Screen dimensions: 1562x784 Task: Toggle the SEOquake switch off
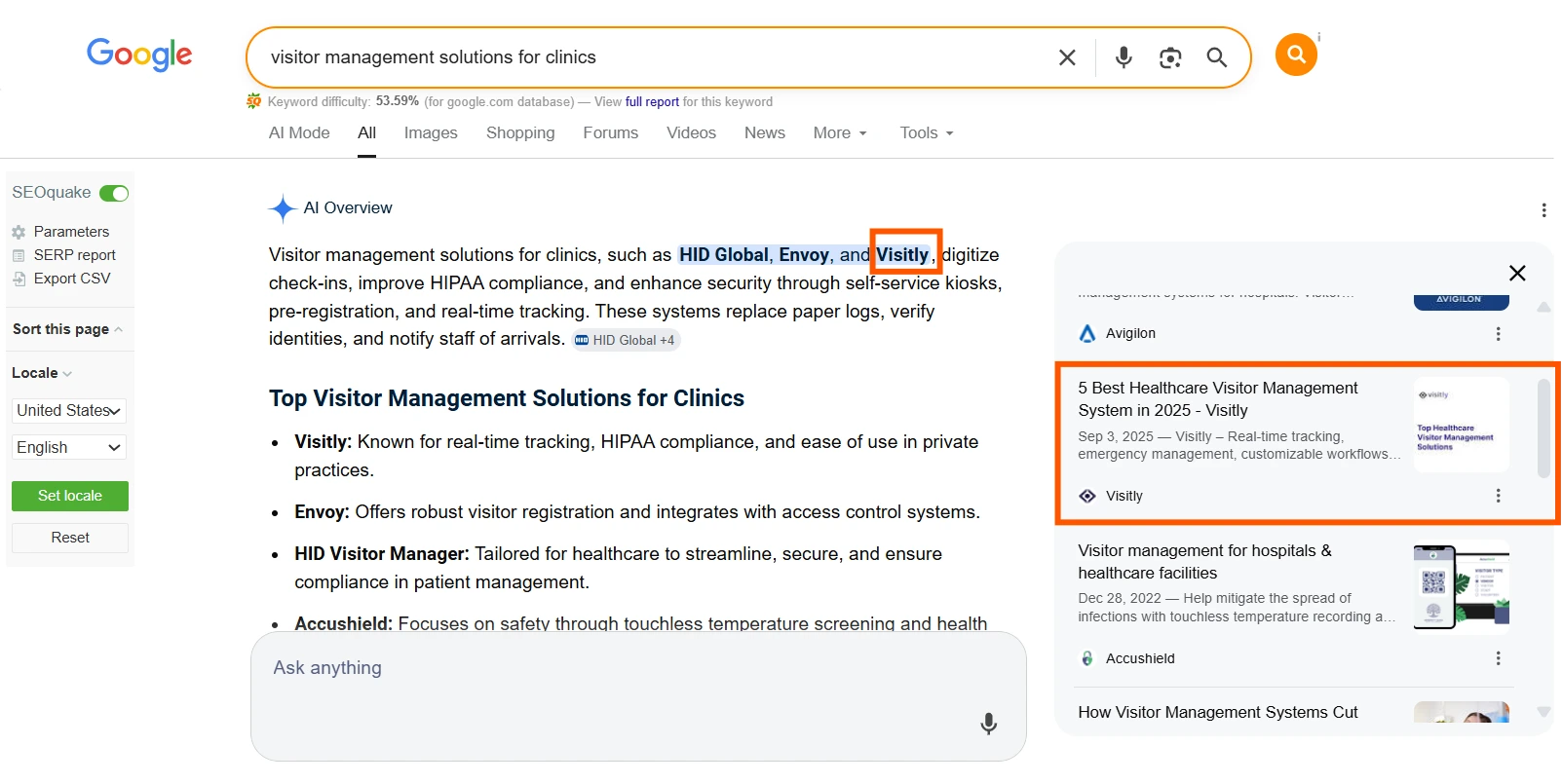point(114,193)
